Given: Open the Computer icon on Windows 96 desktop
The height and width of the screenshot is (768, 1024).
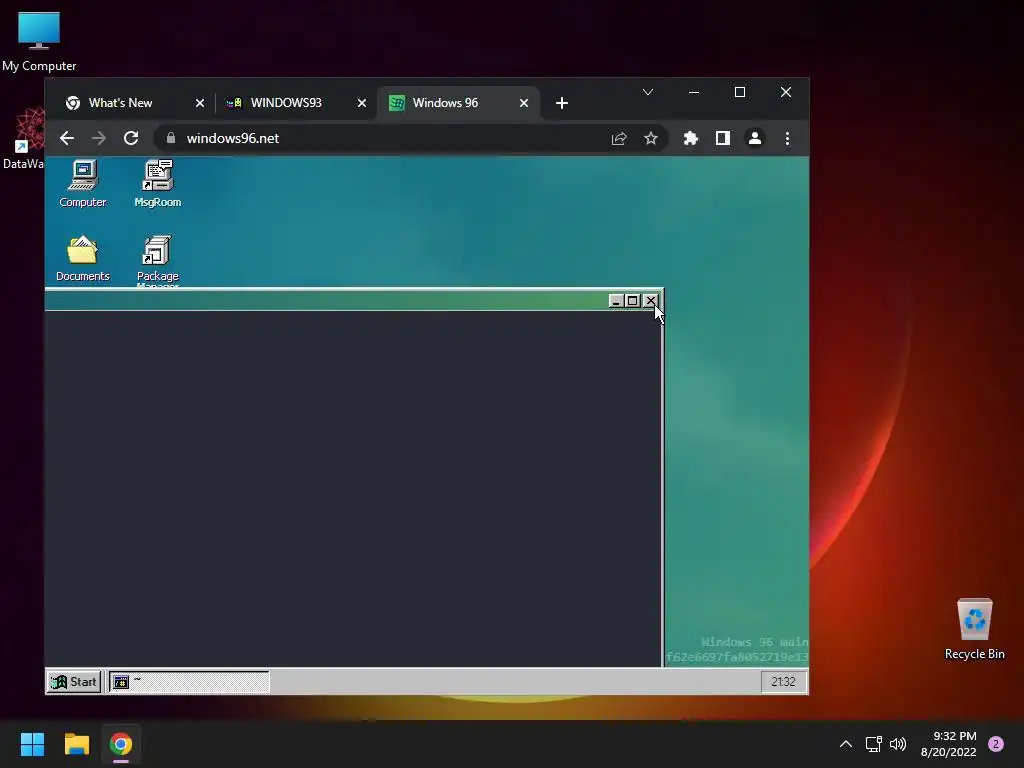Looking at the screenshot, I should click(x=82, y=184).
